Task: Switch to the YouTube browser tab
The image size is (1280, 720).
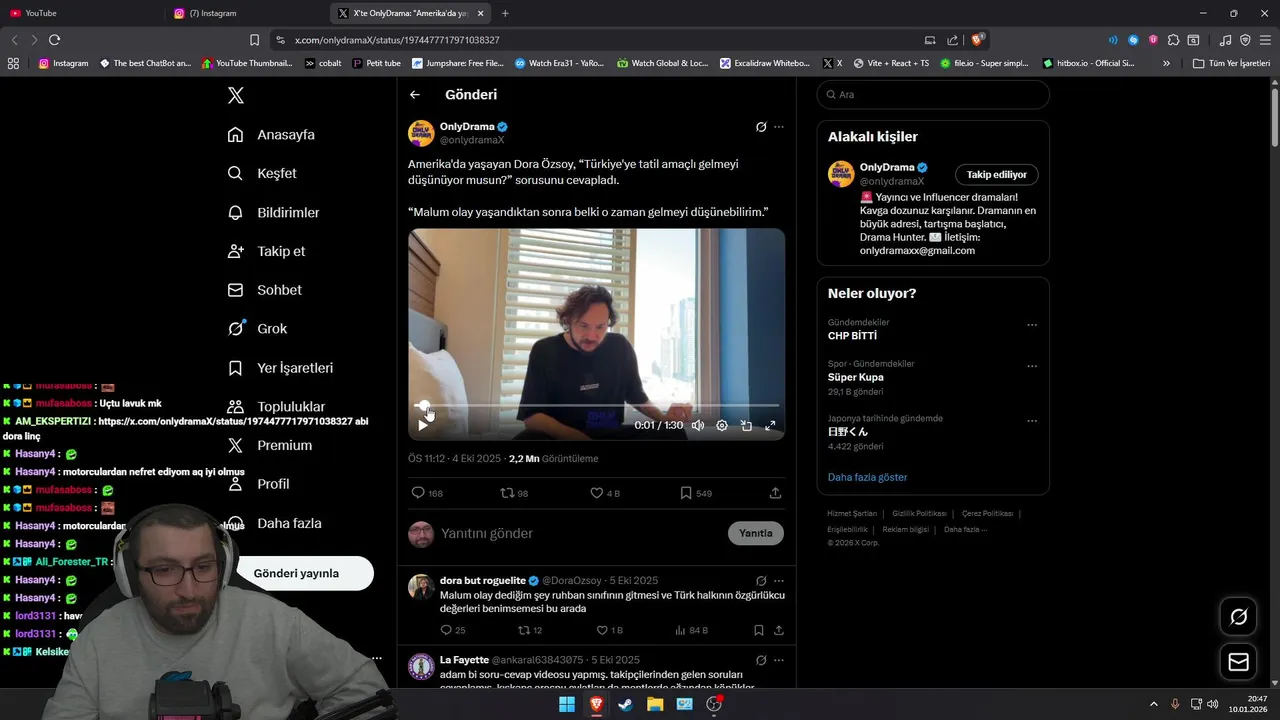Action: coord(80,13)
